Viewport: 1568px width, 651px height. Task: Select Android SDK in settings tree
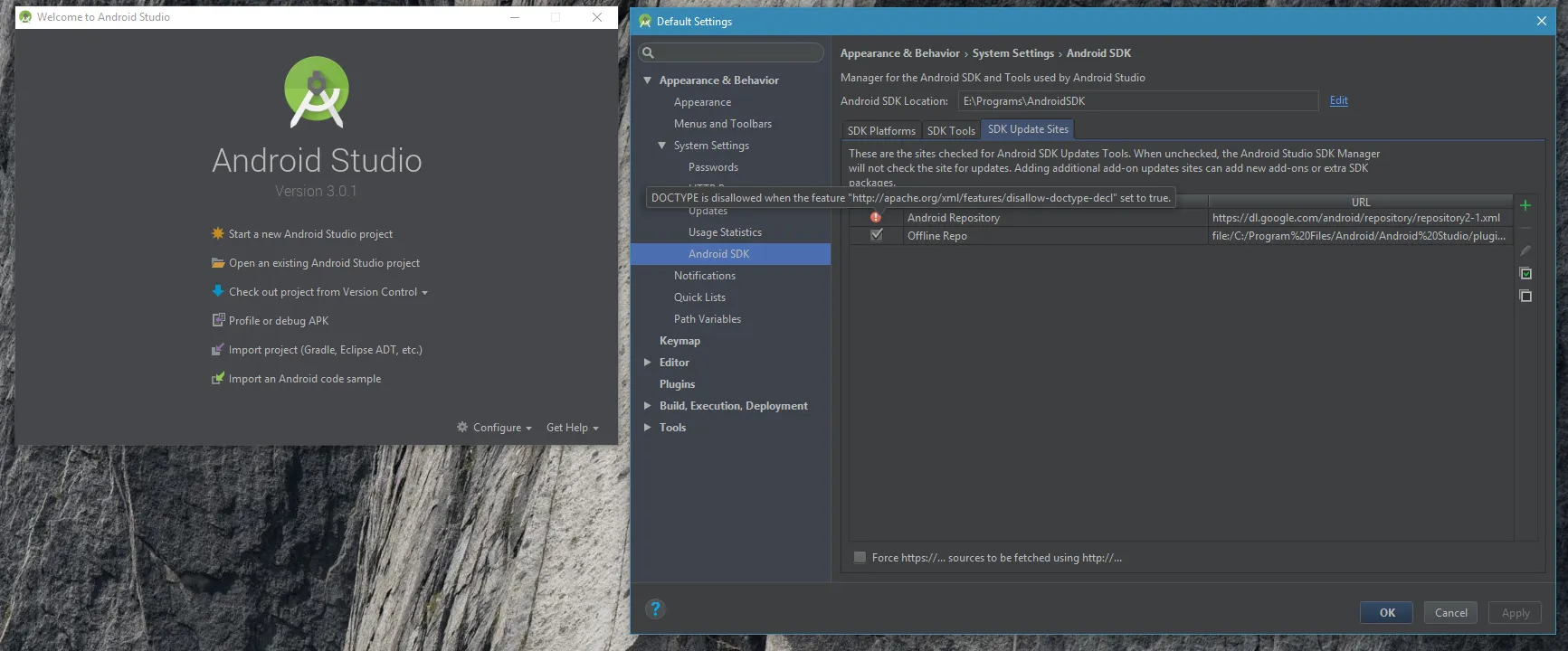(730, 254)
